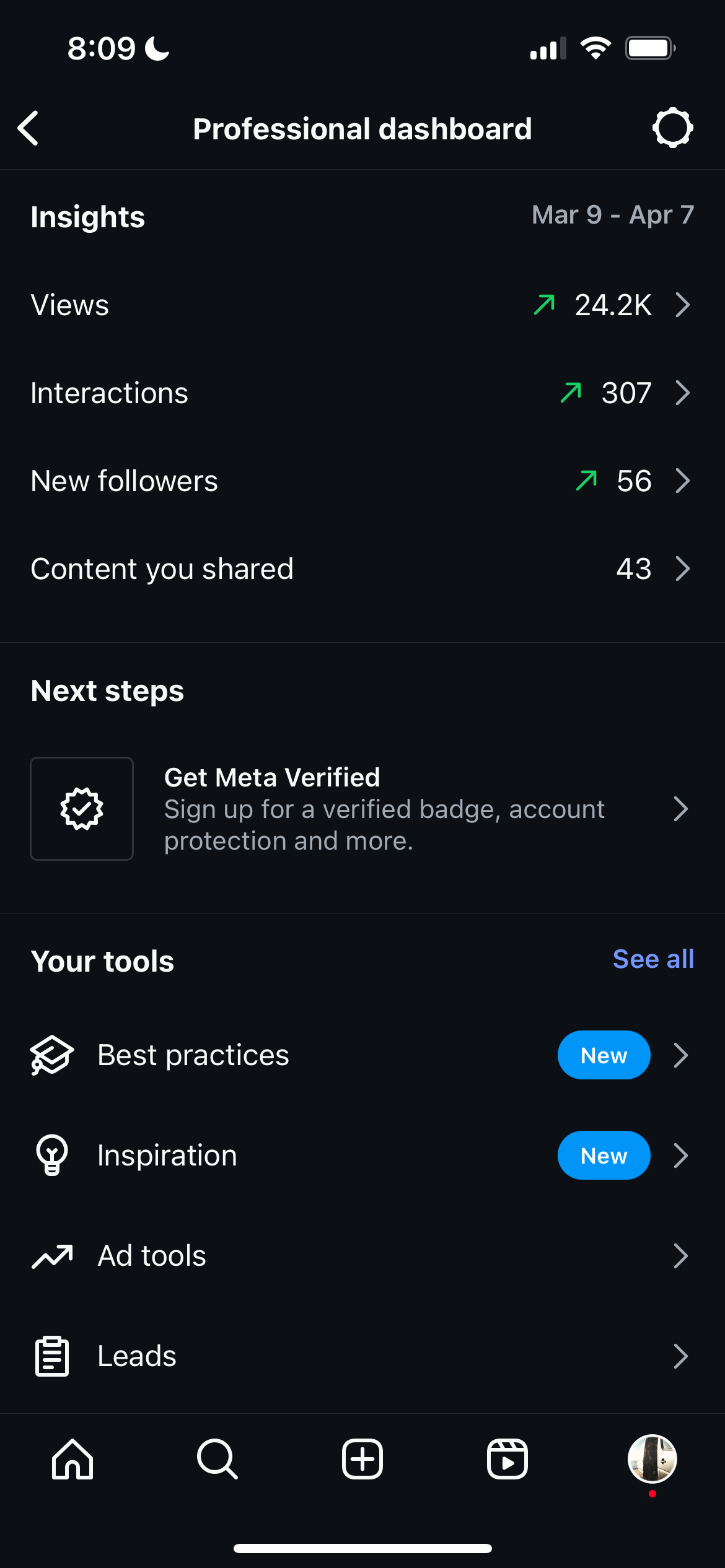Tap the Meta Verified badge icon
Viewport: 725px width, 1568px height.
coord(82,808)
